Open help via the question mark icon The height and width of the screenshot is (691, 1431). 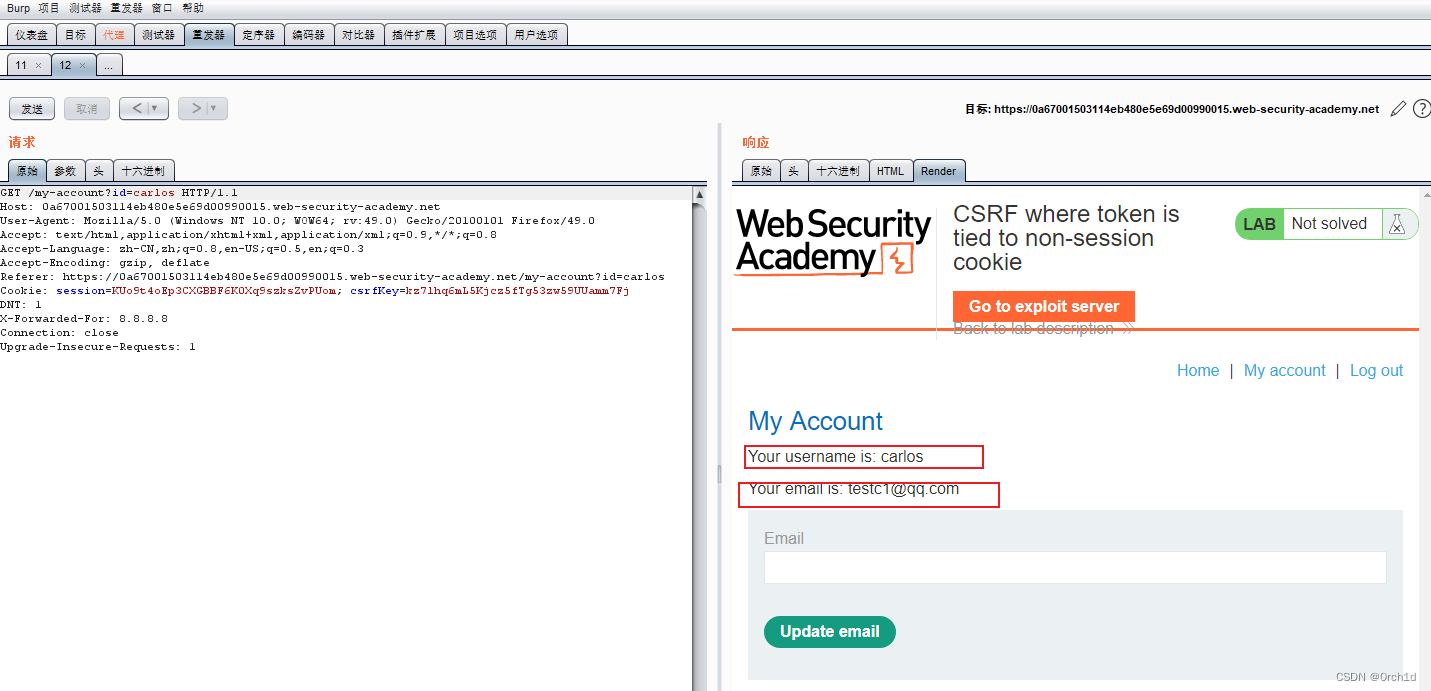coord(1421,109)
